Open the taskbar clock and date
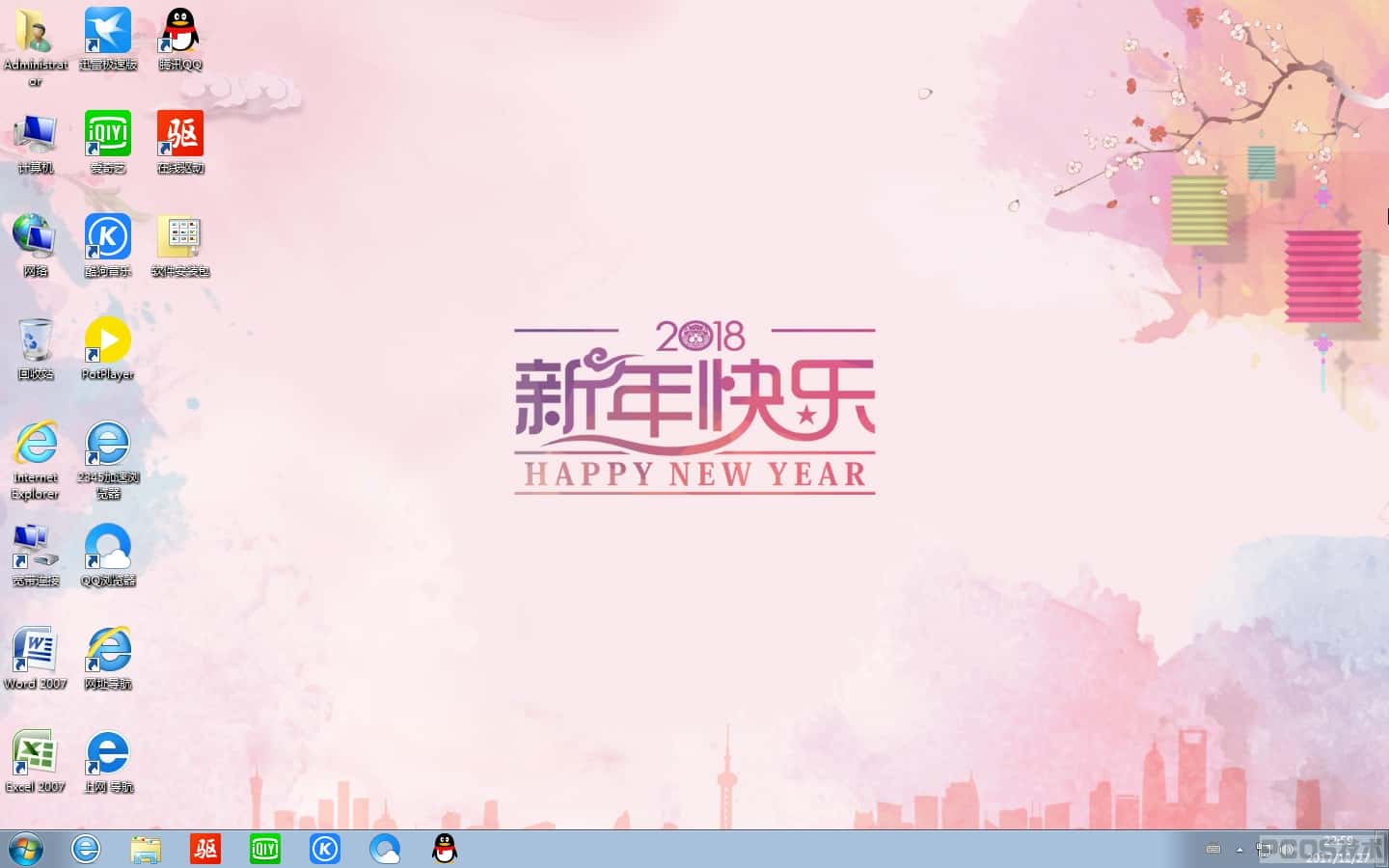 (x=1338, y=849)
